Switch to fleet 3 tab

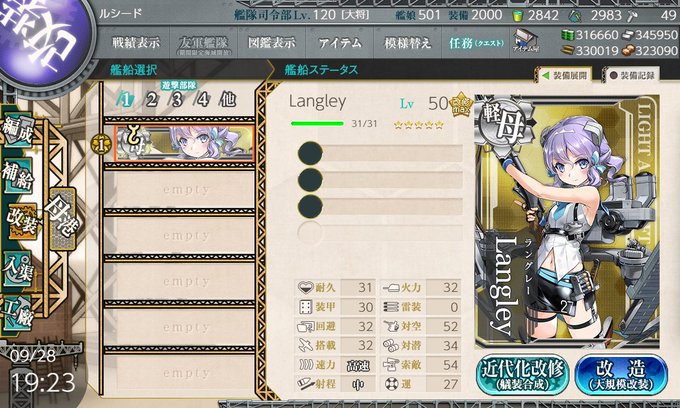[x=177, y=100]
